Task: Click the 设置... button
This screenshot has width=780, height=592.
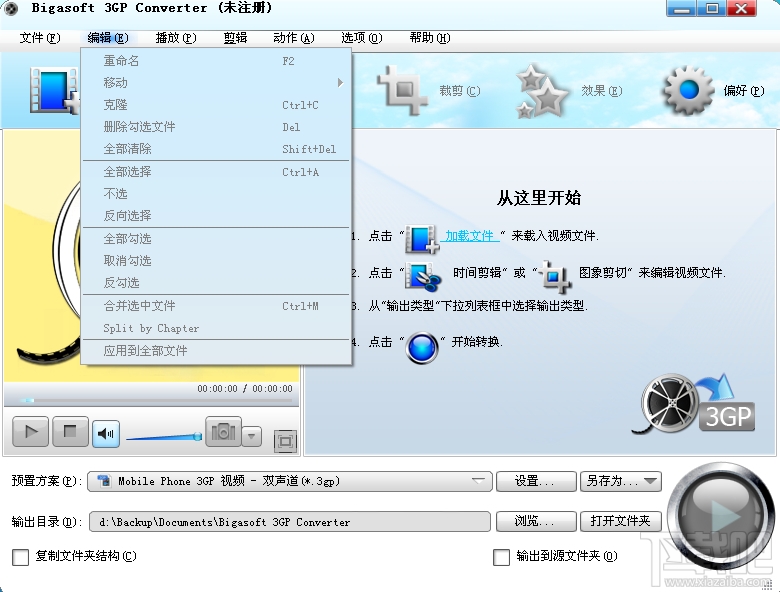Action: point(536,482)
